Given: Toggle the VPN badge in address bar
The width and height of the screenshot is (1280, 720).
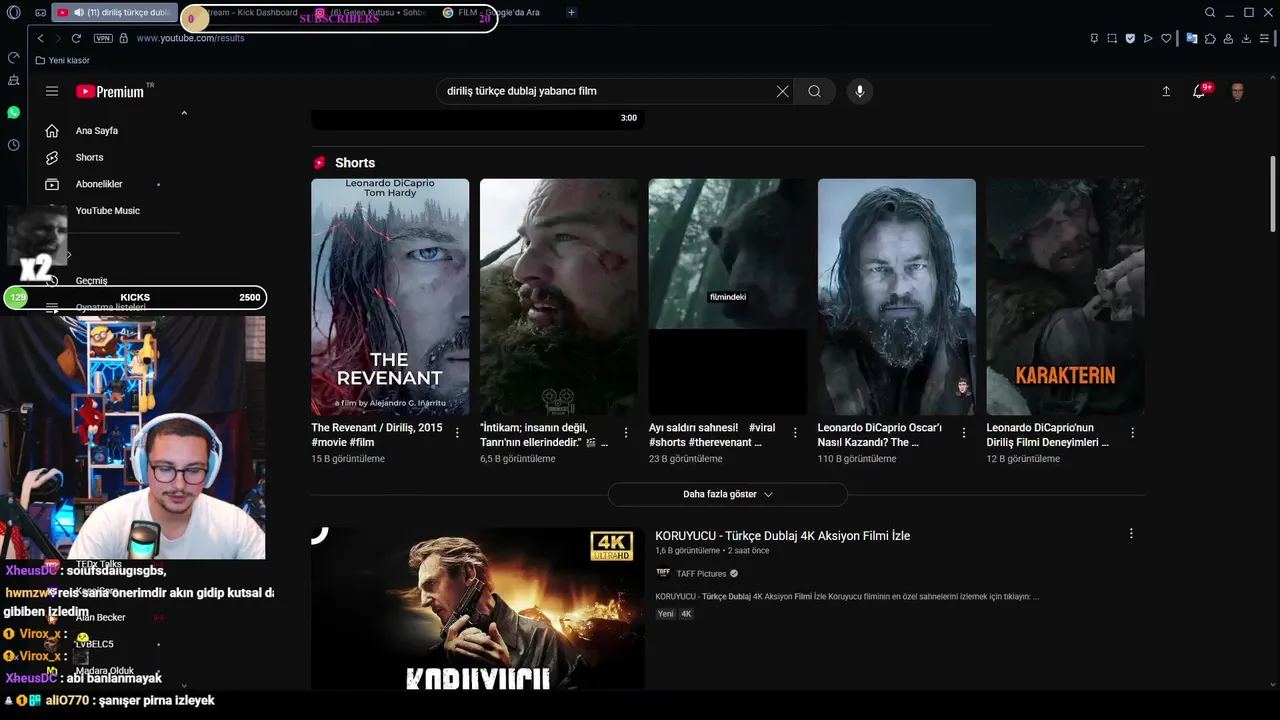Looking at the screenshot, I should [x=103, y=38].
